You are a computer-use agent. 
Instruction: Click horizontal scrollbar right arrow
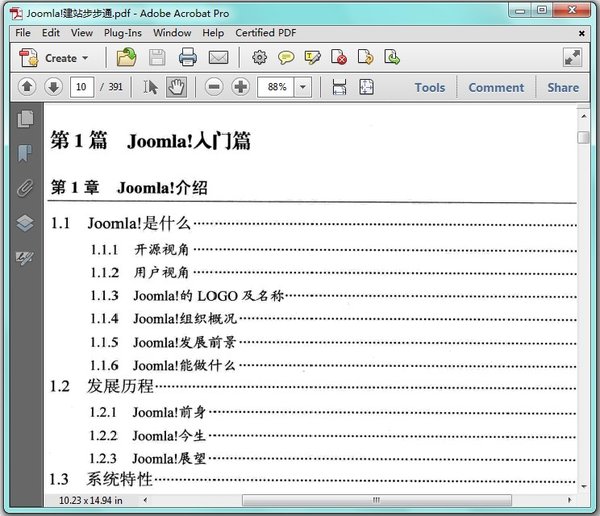(x=569, y=500)
